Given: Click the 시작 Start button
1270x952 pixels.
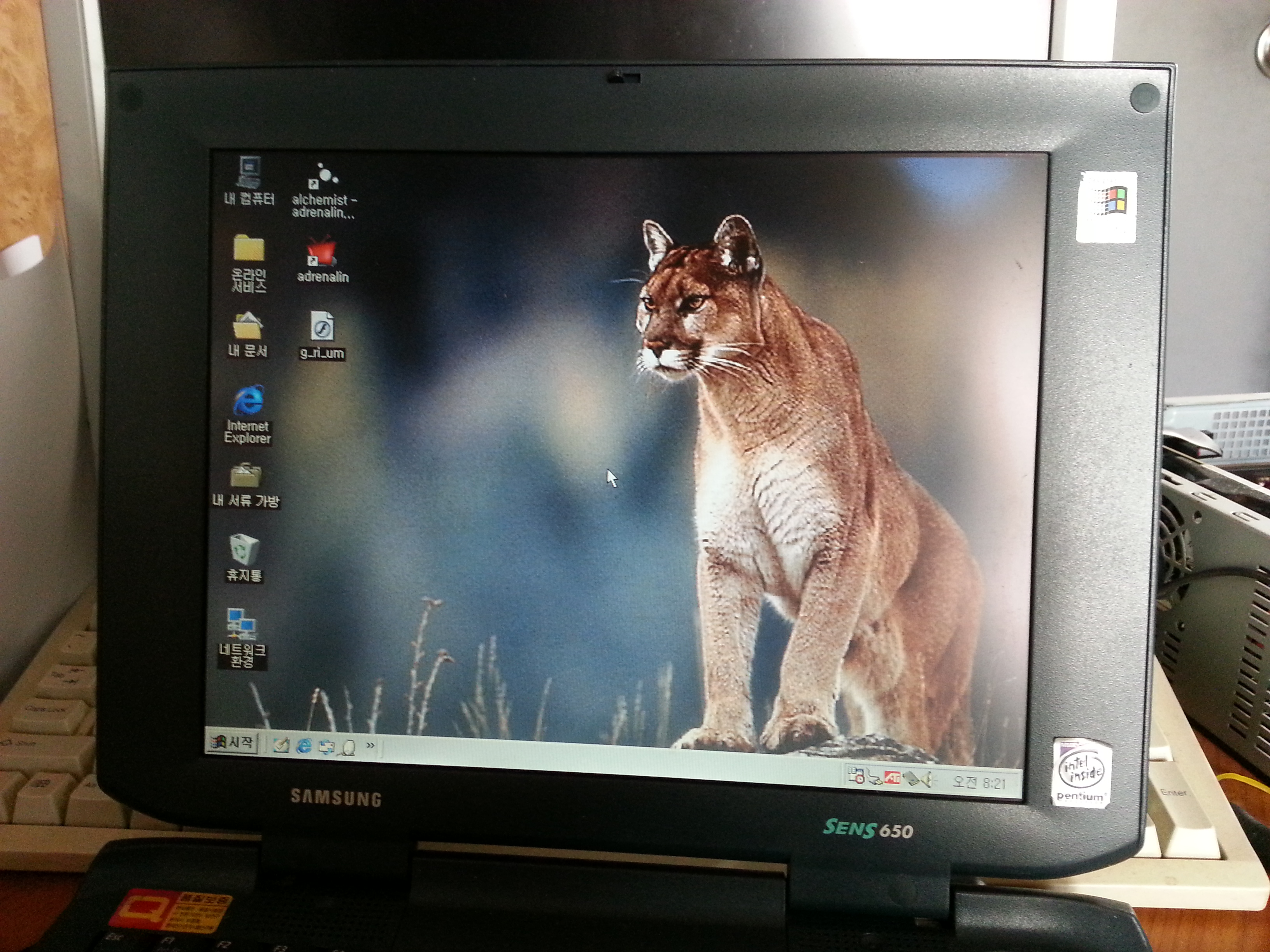Looking at the screenshot, I should [233, 742].
